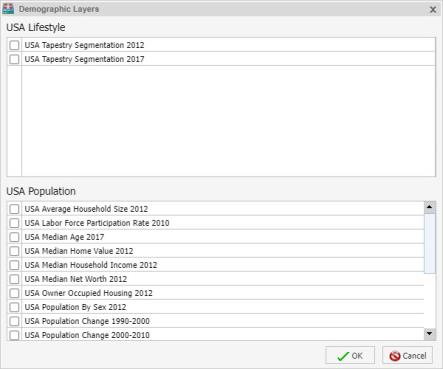Toggle USA Median Home Value 2012 checkbox

coord(14,251)
